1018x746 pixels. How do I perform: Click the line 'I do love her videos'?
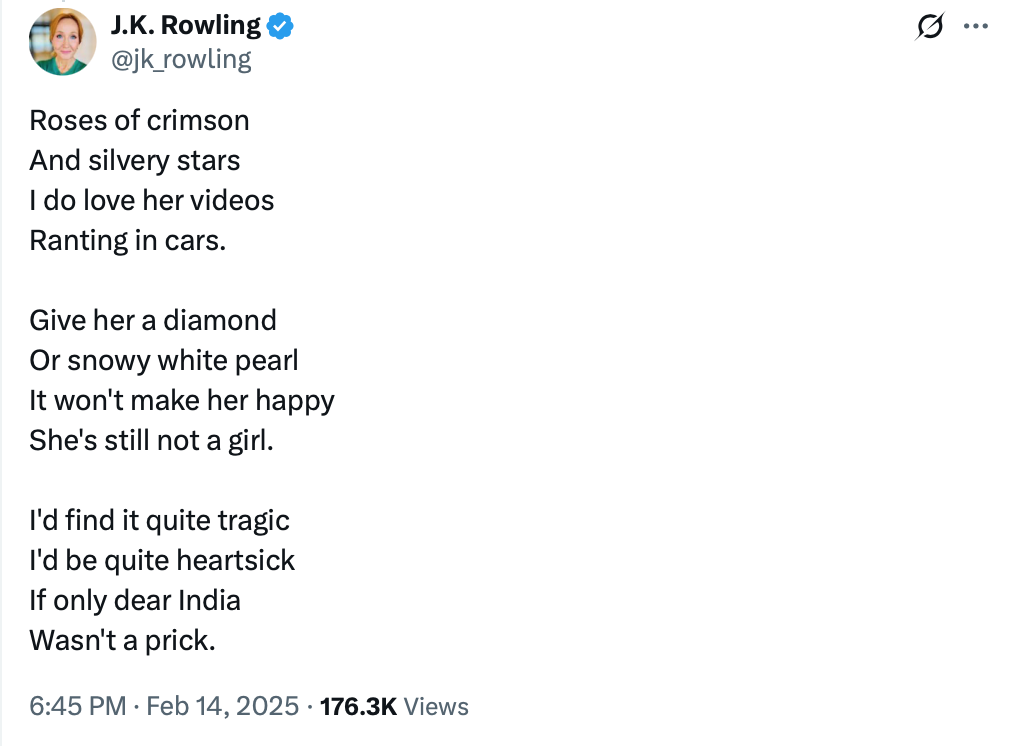(x=152, y=200)
